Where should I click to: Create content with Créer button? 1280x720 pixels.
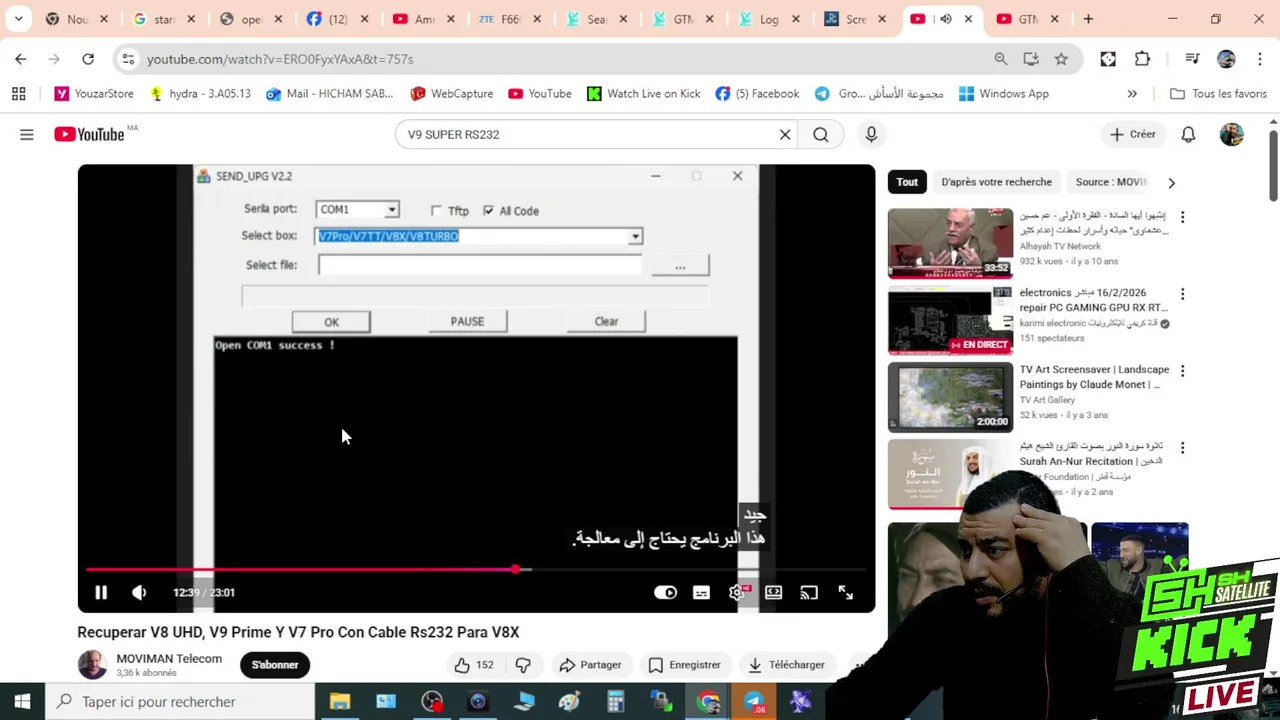1133,134
